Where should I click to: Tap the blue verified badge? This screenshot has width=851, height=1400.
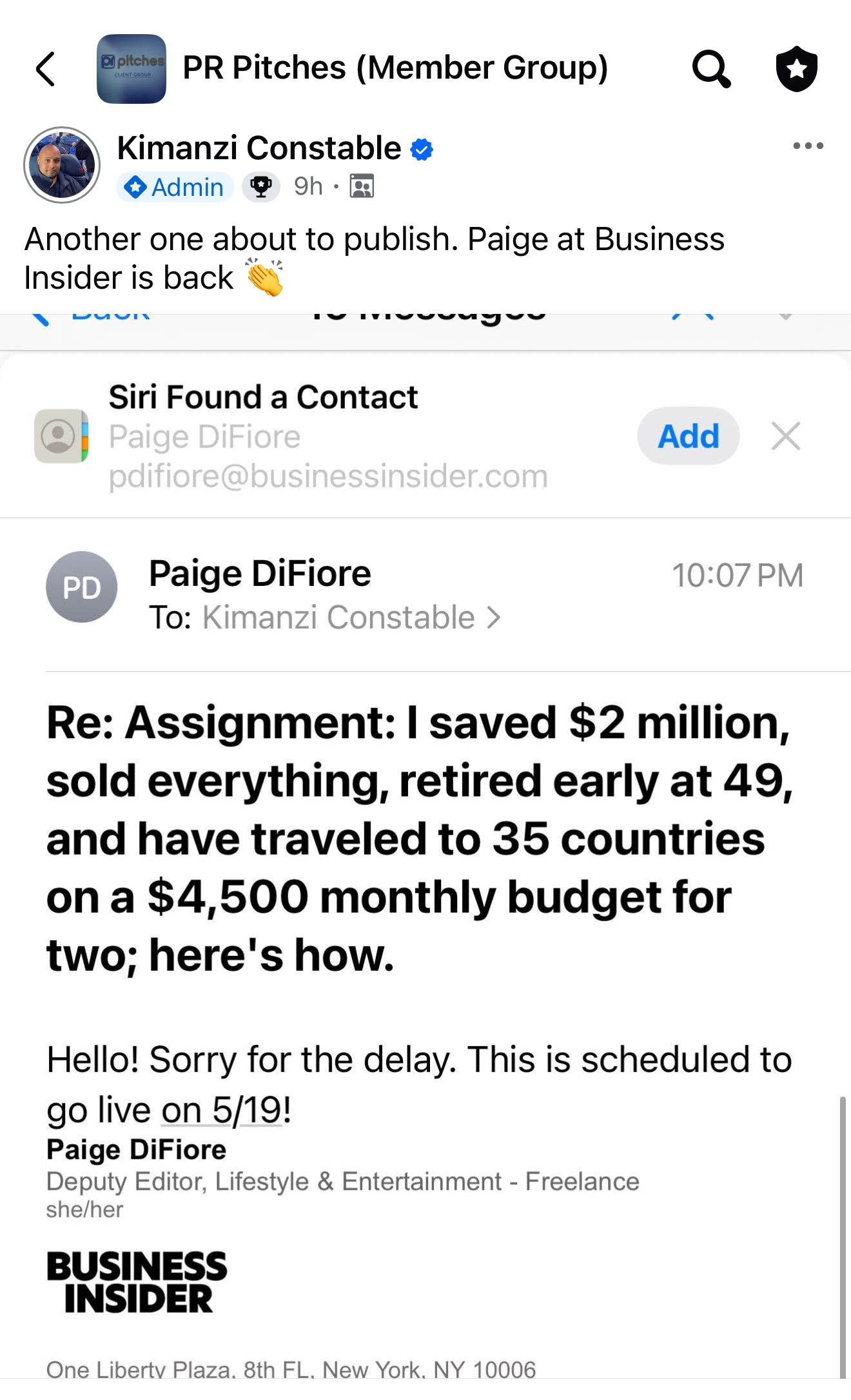(422, 150)
